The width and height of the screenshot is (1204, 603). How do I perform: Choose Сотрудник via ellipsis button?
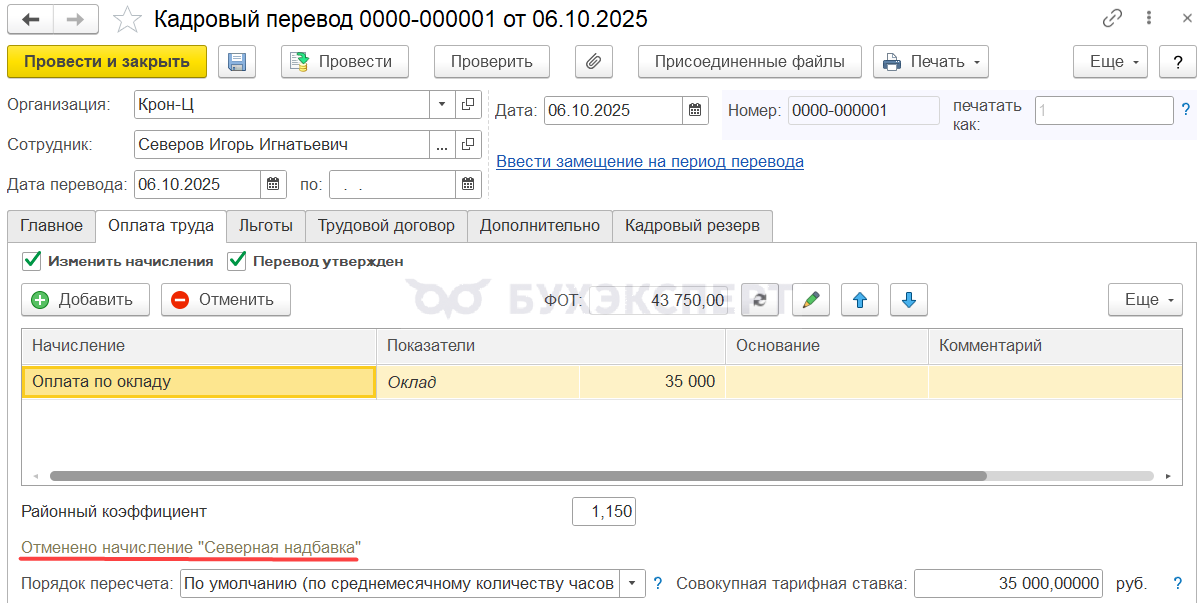click(x=443, y=145)
